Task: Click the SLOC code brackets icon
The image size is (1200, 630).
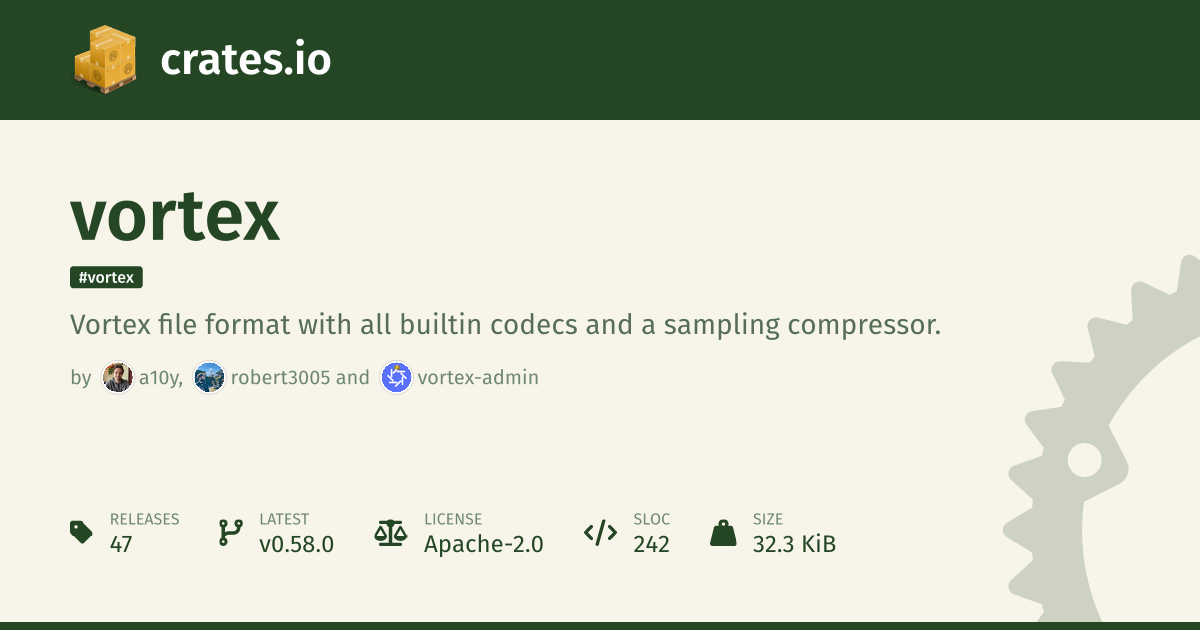Action: [600, 532]
